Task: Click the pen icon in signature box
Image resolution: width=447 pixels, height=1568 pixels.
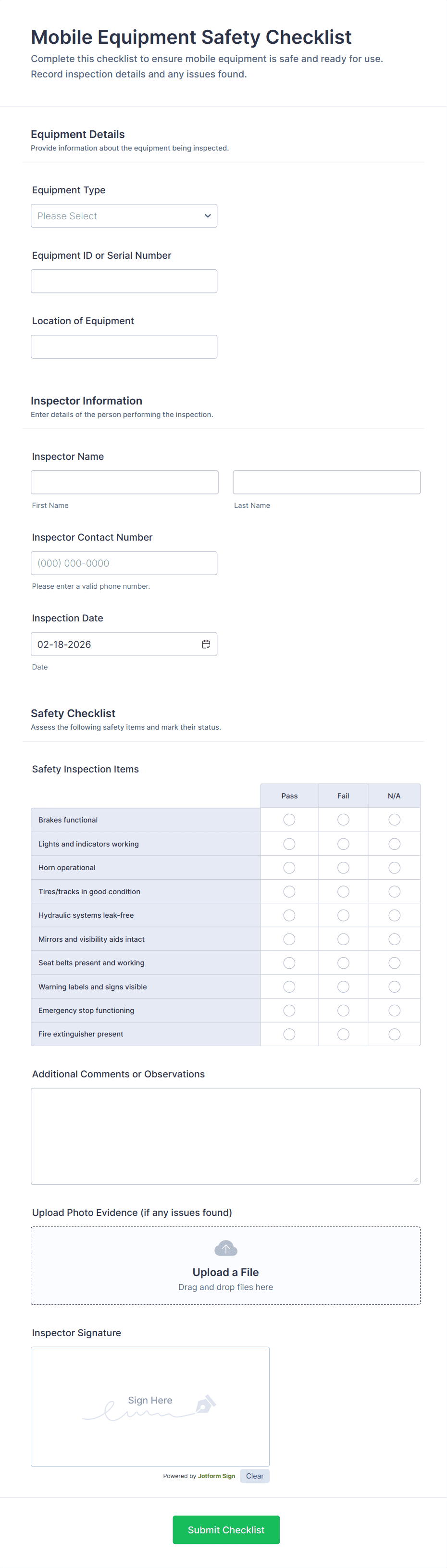Action: click(205, 1404)
